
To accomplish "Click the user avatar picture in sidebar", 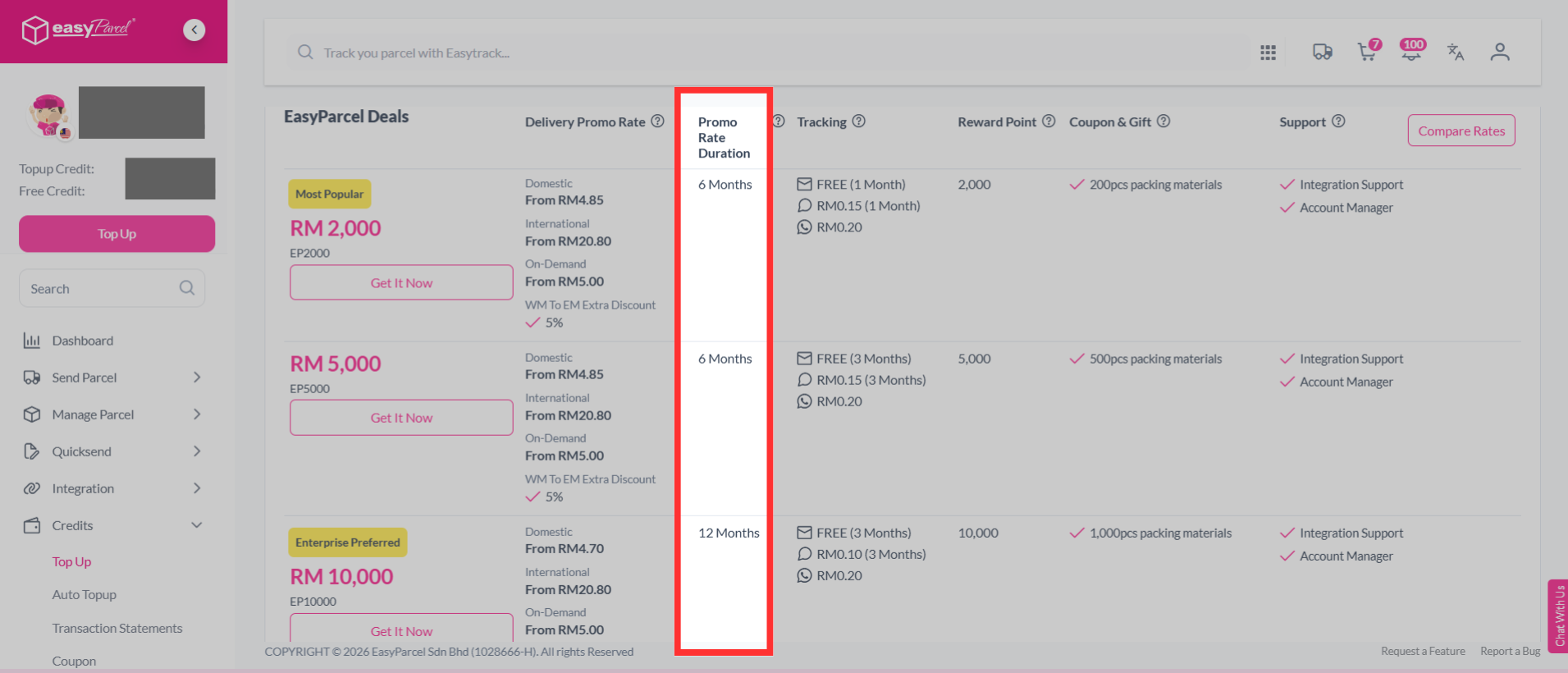I will pyautogui.click(x=49, y=115).
